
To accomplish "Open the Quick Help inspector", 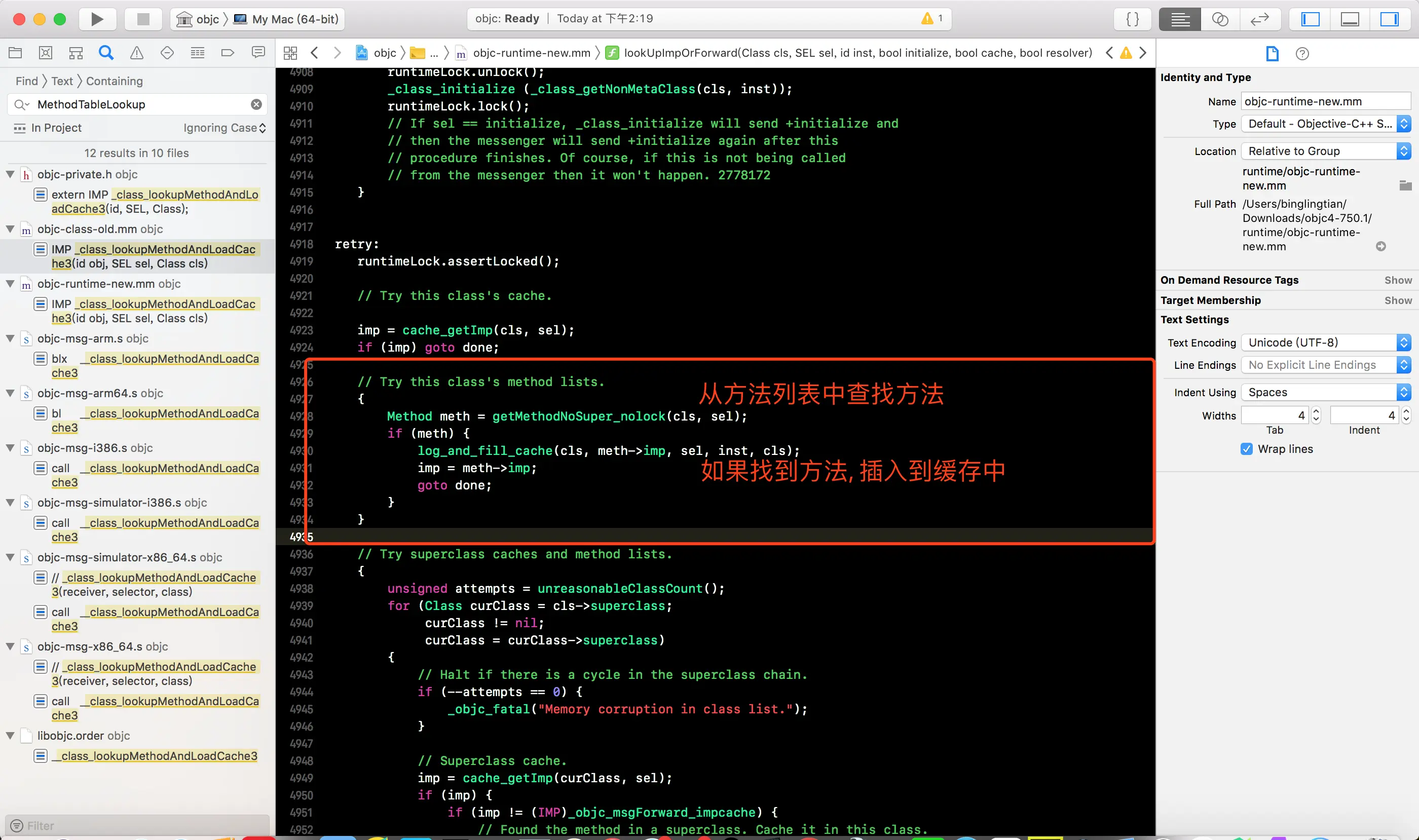I will [x=1302, y=54].
